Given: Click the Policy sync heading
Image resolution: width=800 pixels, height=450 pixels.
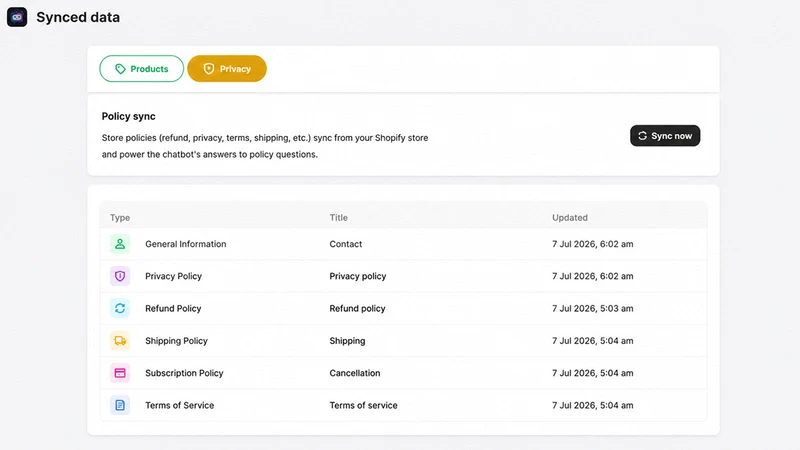Looking at the screenshot, I should pos(129,116).
